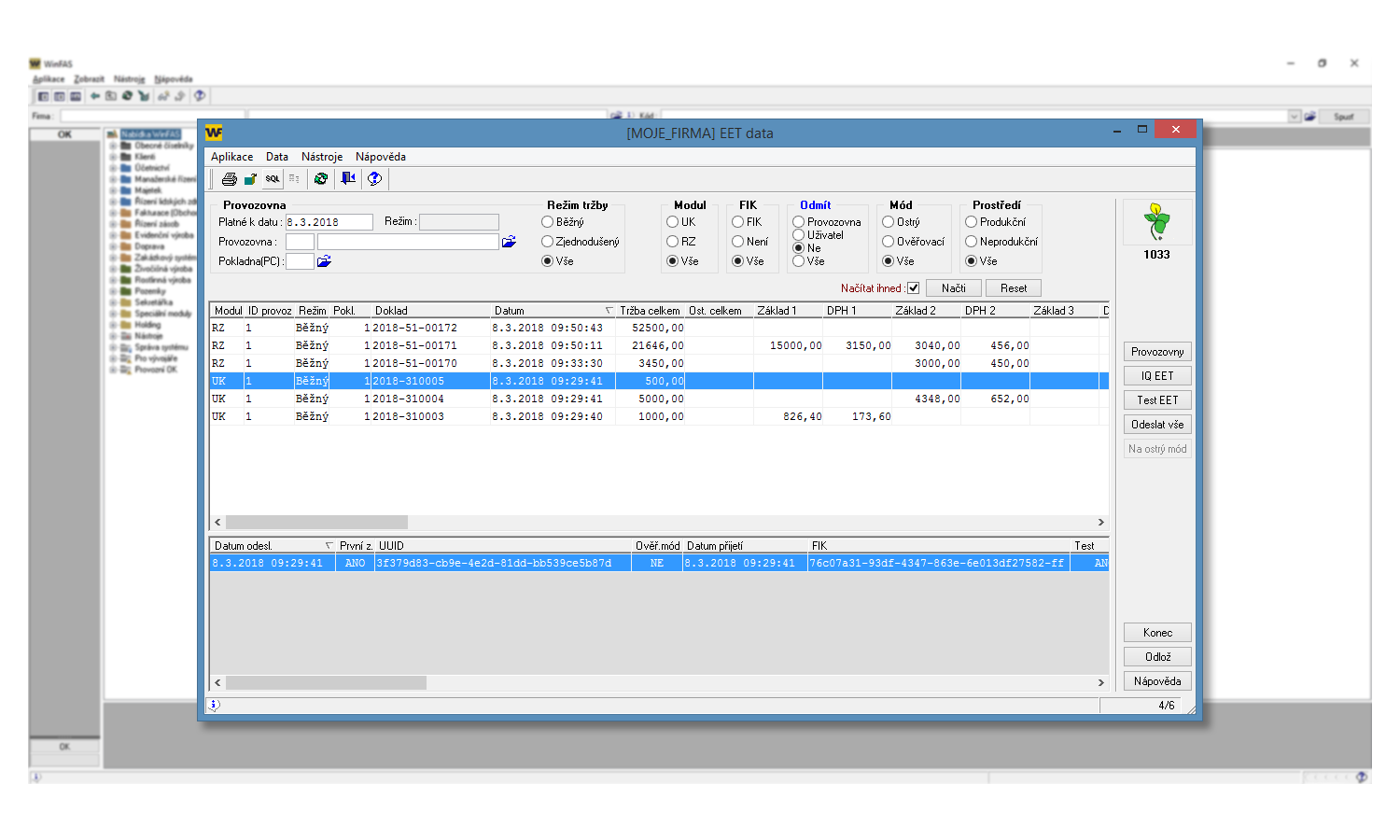Viewport: 1400px width, 840px height.
Task: Toggle the Načítat ihned checkbox
Action: [914, 288]
